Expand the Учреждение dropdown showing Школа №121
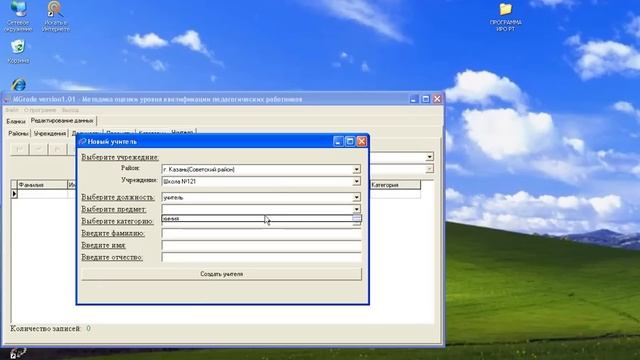Image resolution: width=640 pixels, height=360 pixels. pos(356,181)
